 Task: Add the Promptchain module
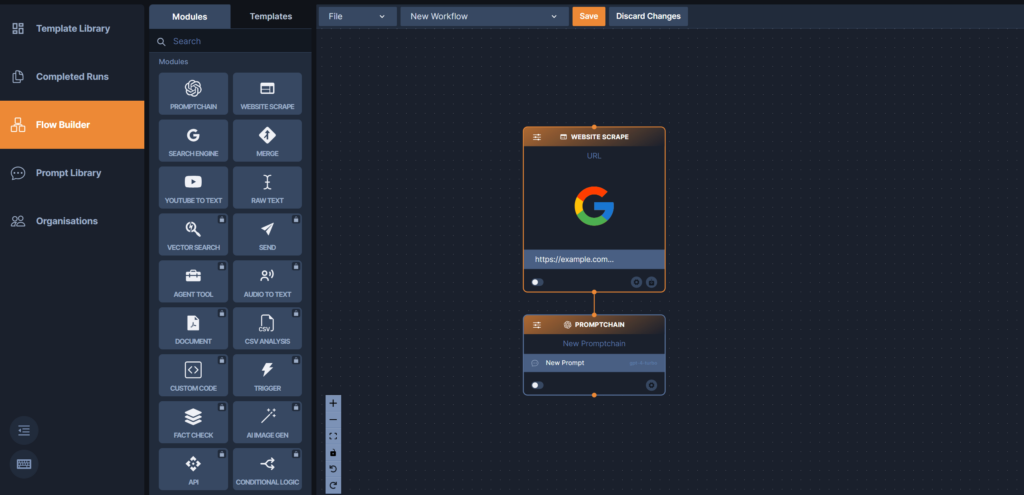click(x=193, y=93)
